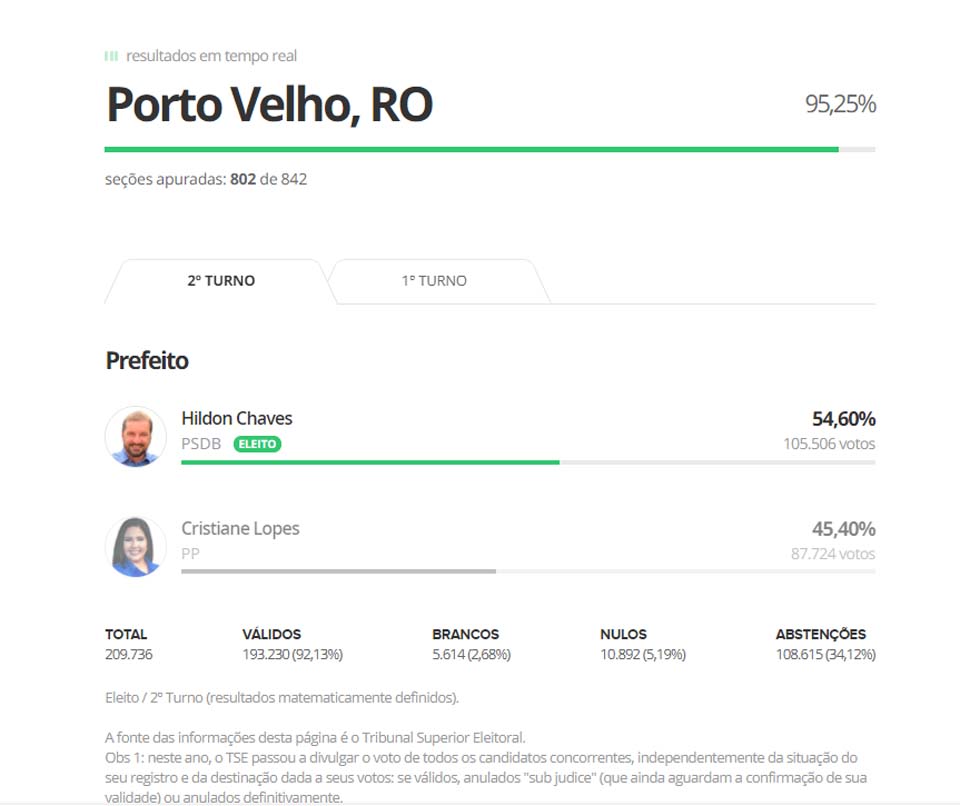The height and width of the screenshot is (806, 960).
Task: Click Hildon Chaves' green vote bar
Action: tap(370, 462)
